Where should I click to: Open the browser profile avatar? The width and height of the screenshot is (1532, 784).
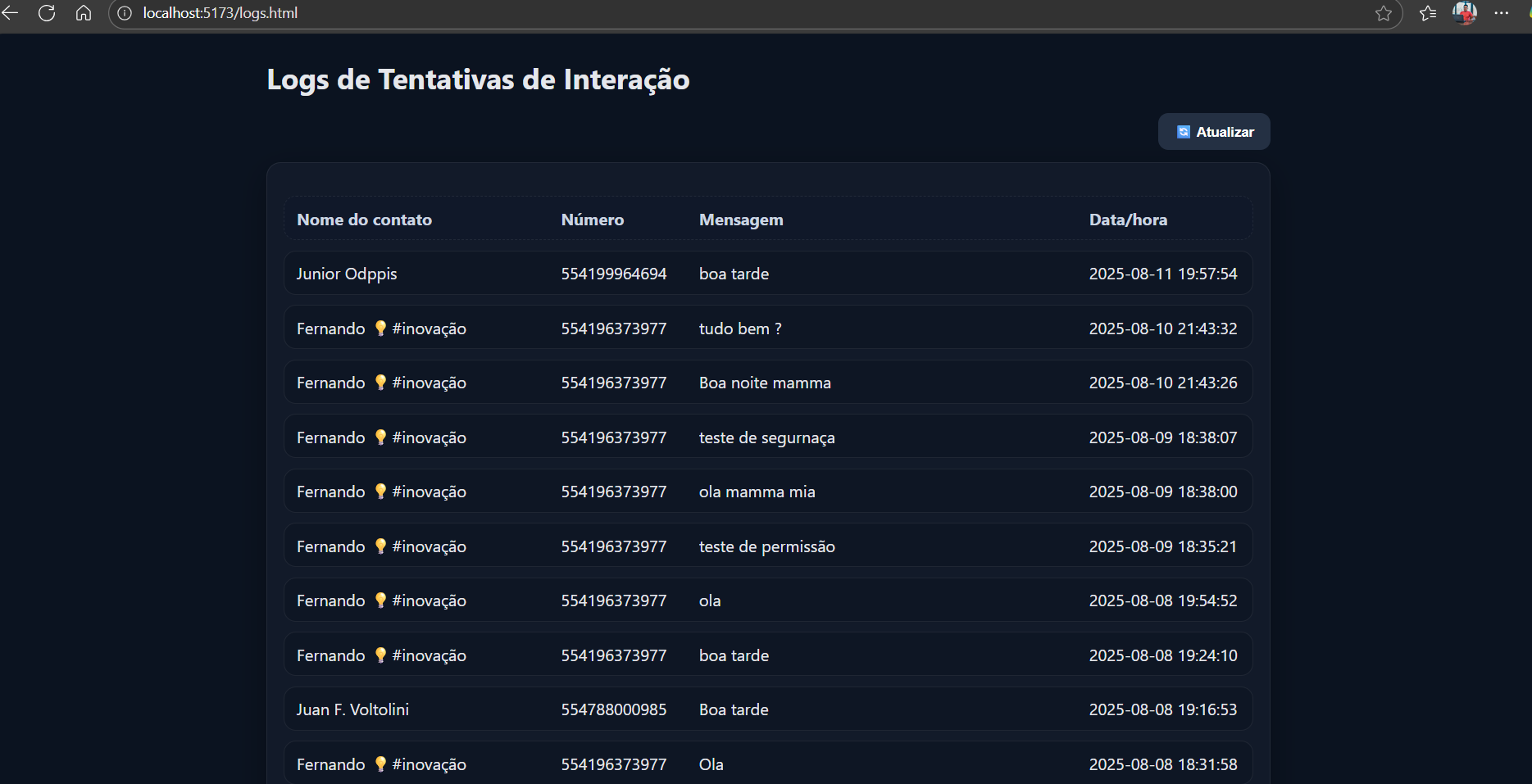[x=1464, y=13]
